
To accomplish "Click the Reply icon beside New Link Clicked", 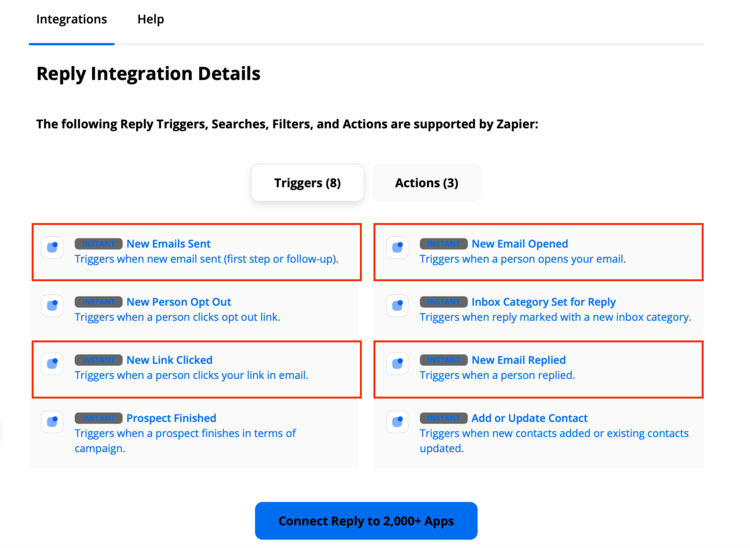I will coord(52,364).
